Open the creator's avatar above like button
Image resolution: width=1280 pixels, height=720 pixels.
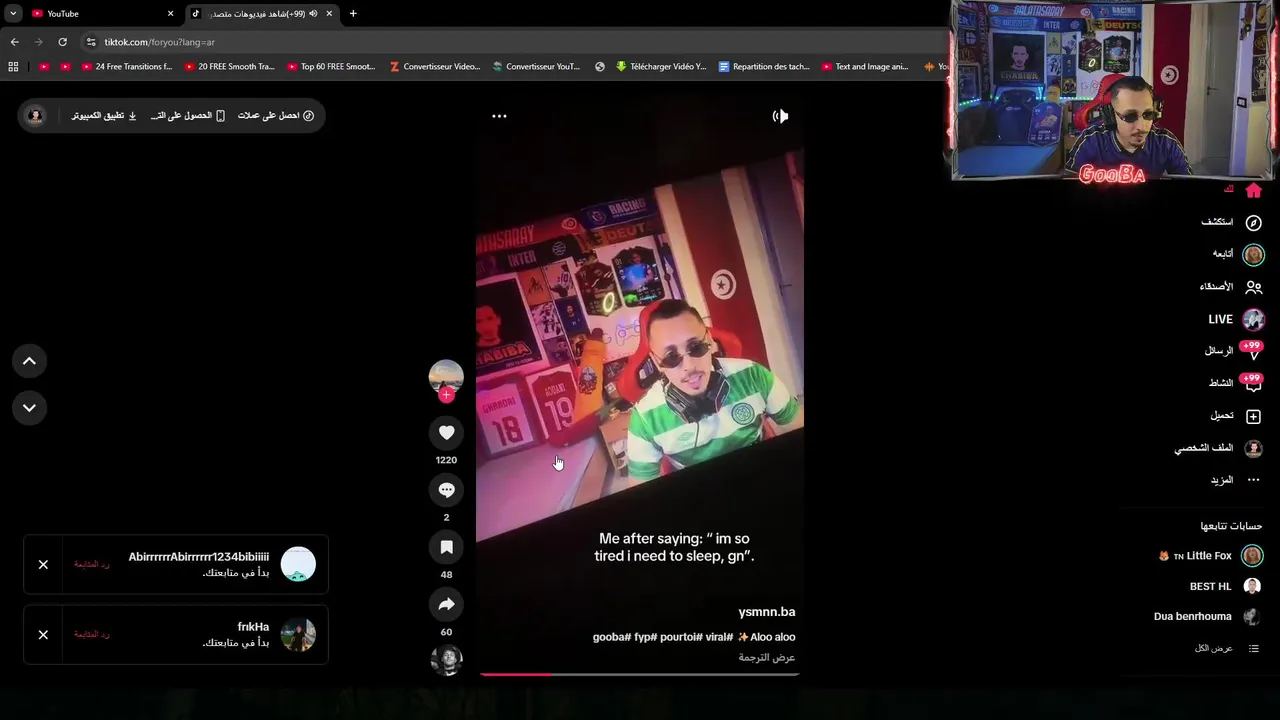446,376
